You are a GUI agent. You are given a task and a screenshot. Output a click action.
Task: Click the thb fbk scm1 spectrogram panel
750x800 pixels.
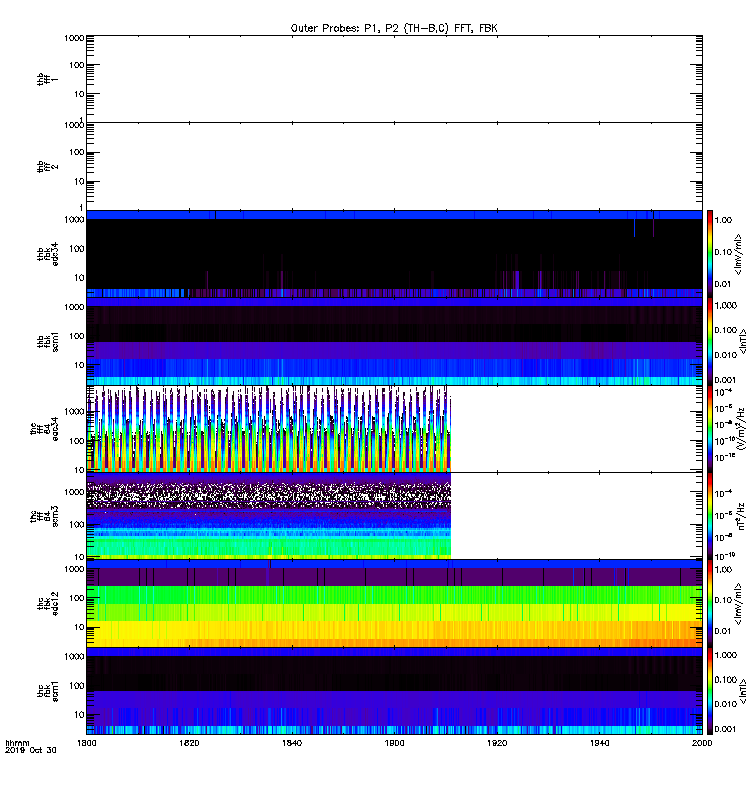(x=394, y=341)
